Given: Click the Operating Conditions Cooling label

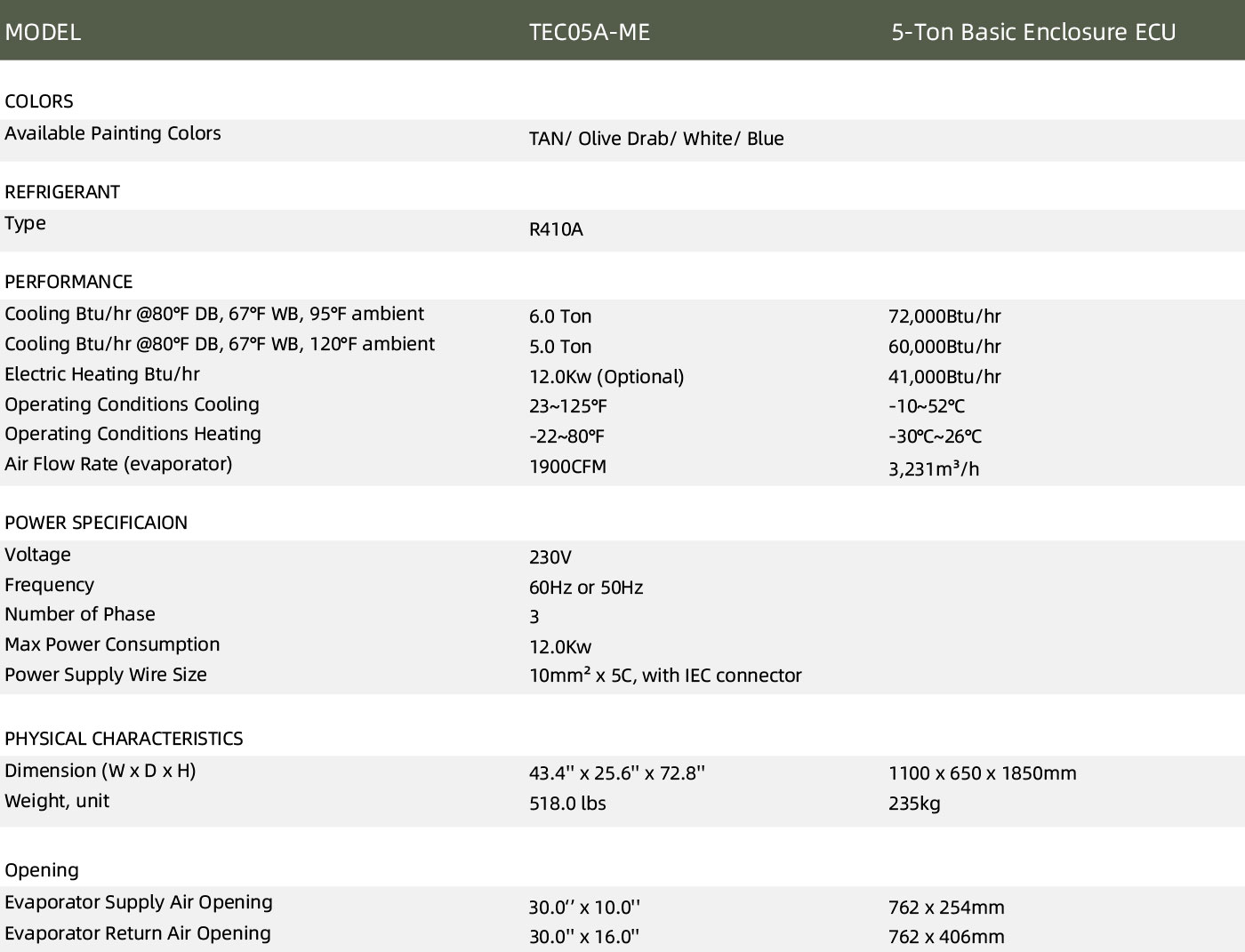Looking at the screenshot, I should tap(132, 404).
